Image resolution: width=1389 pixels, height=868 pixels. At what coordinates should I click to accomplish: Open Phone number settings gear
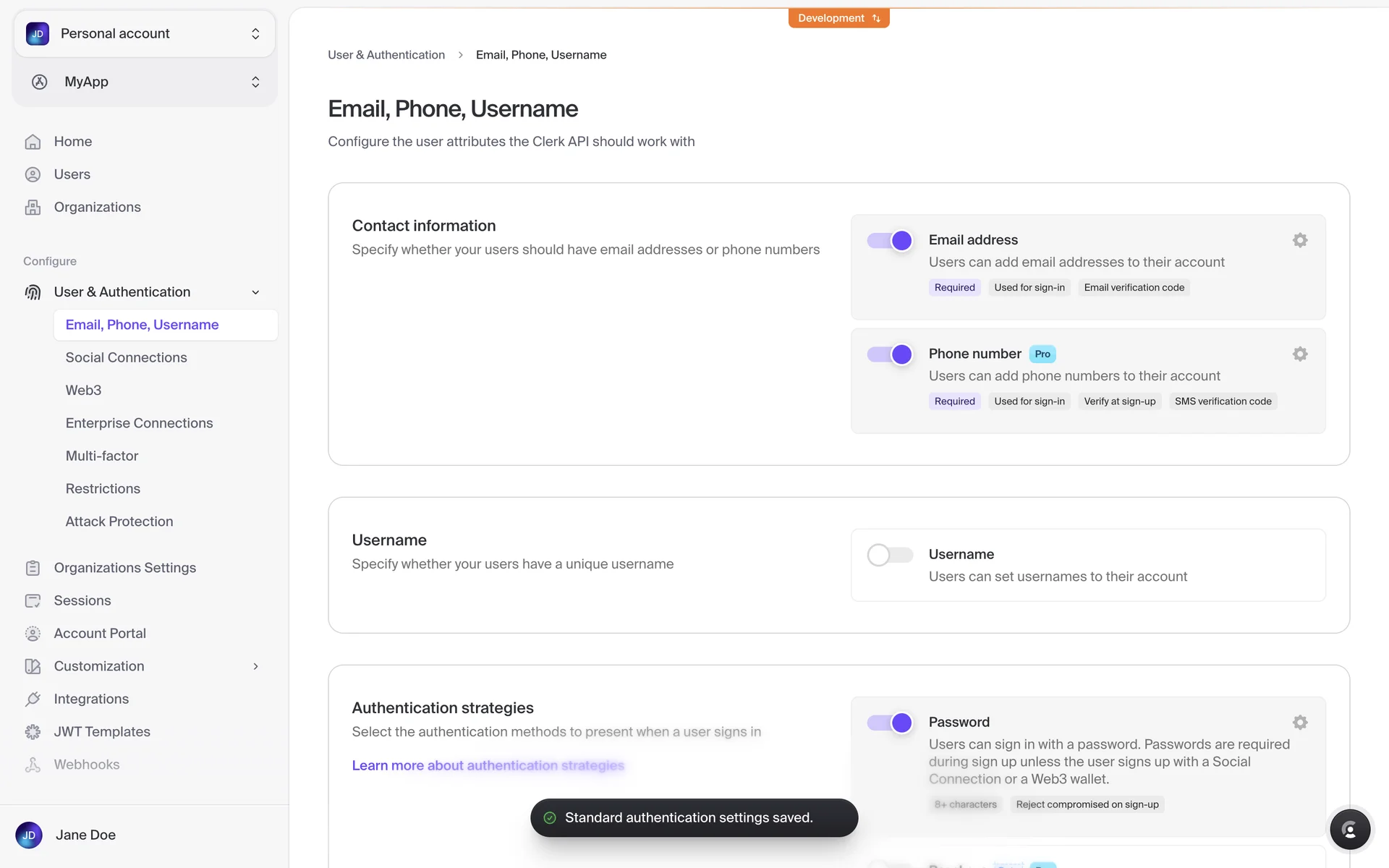coord(1300,354)
